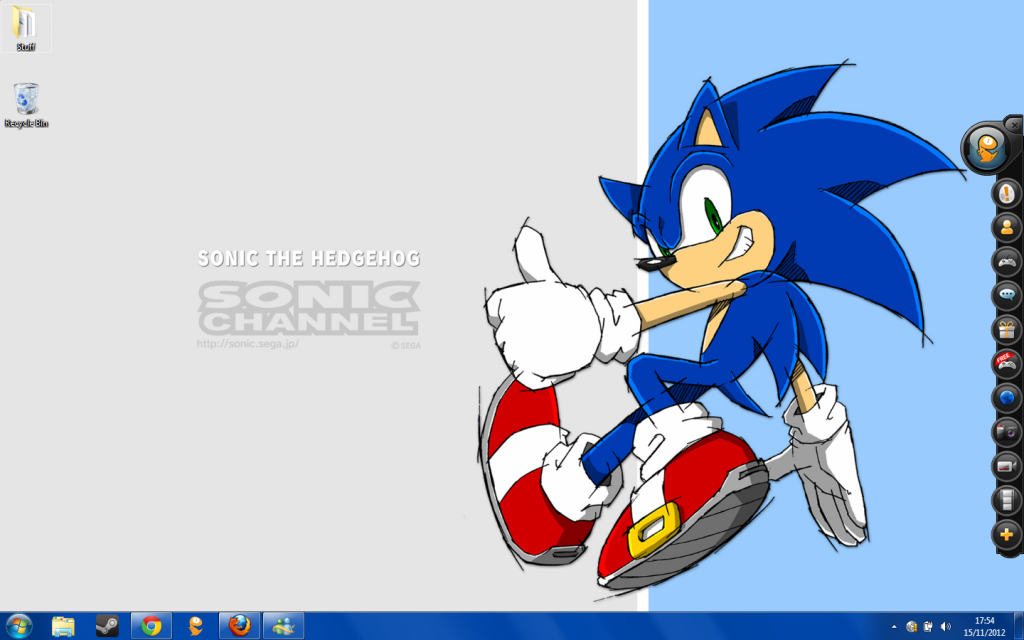
Task: Open Raptr notifications exclamation icon
Action: point(1006,193)
